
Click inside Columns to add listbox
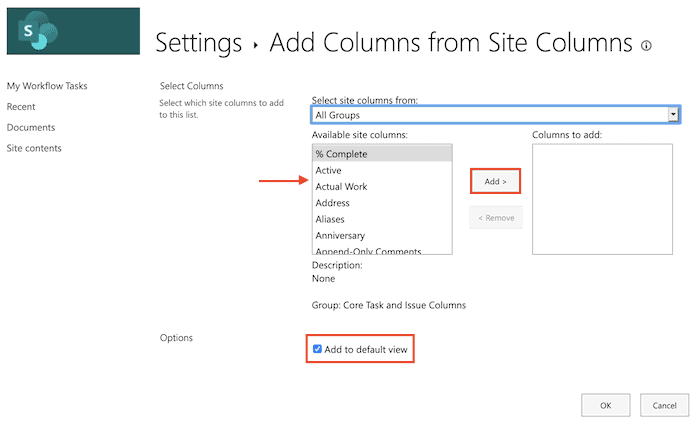tap(602, 199)
